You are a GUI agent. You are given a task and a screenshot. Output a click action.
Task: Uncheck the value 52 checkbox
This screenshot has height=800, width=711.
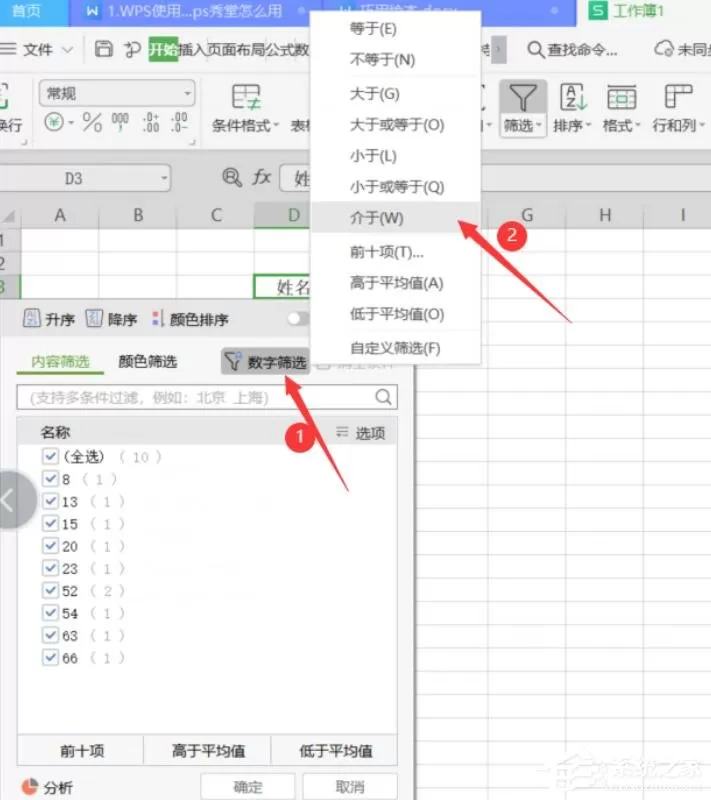point(50,590)
